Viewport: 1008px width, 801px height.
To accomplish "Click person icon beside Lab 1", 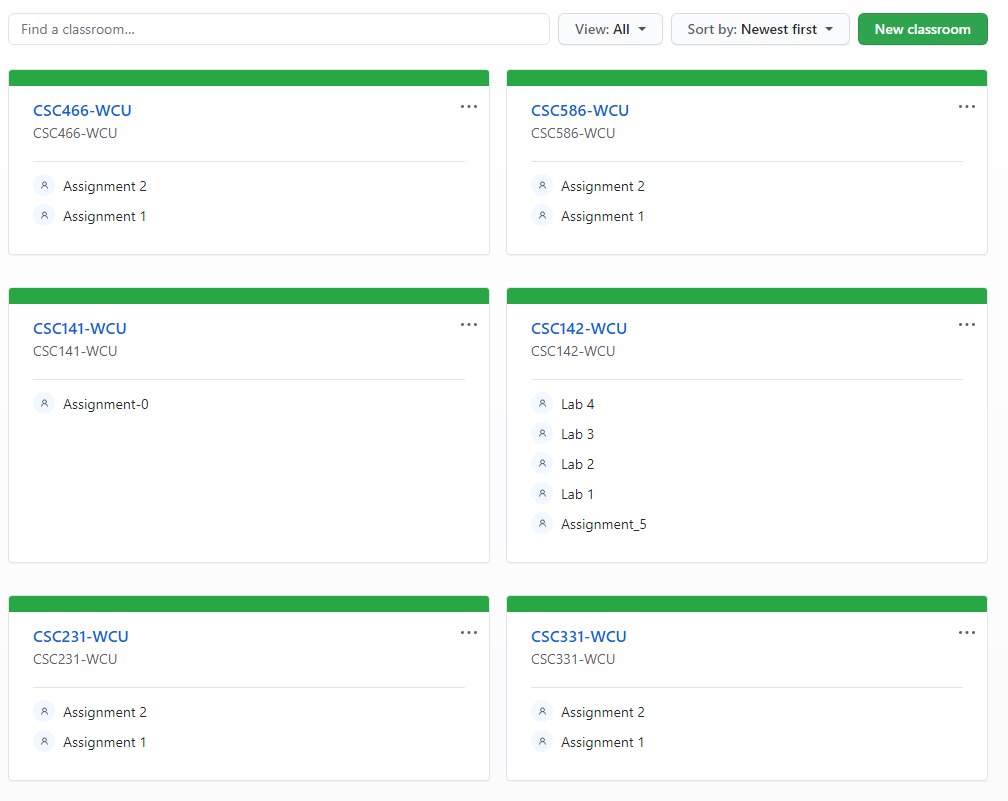I will click(542, 493).
